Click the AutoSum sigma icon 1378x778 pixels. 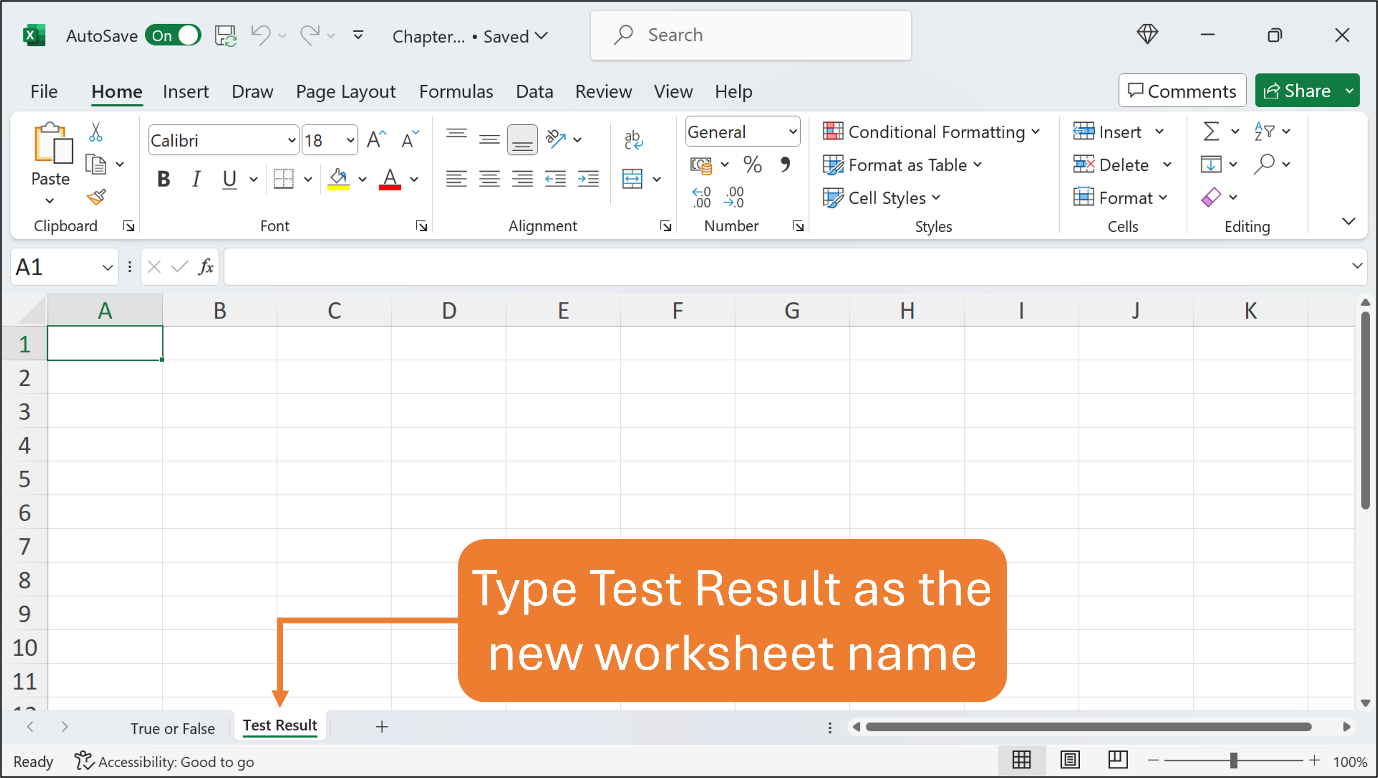click(1211, 131)
